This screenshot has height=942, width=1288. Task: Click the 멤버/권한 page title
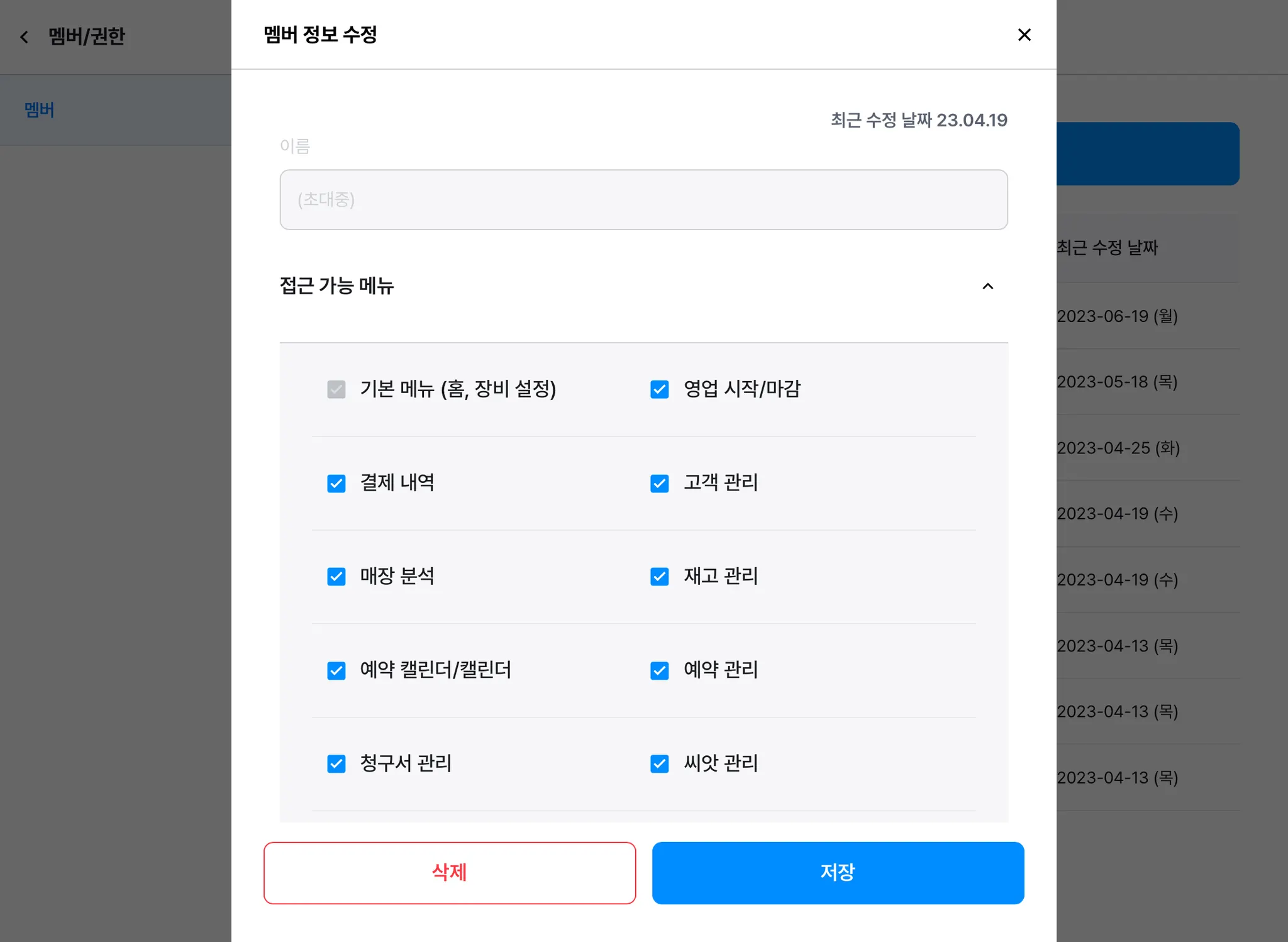pyautogui.click(x=87, y=36)
